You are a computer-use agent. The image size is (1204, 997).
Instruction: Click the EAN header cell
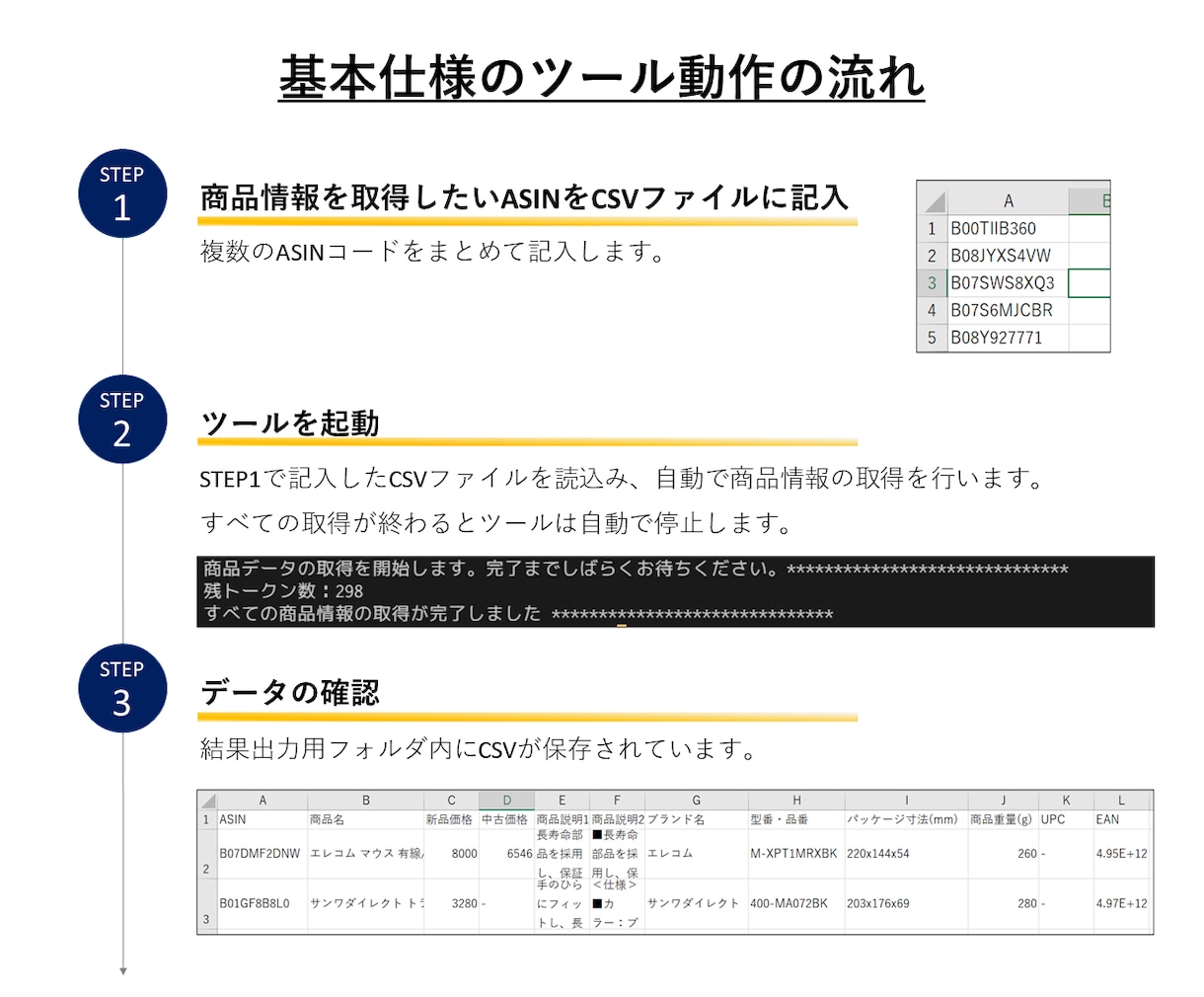pos(1121,819)
